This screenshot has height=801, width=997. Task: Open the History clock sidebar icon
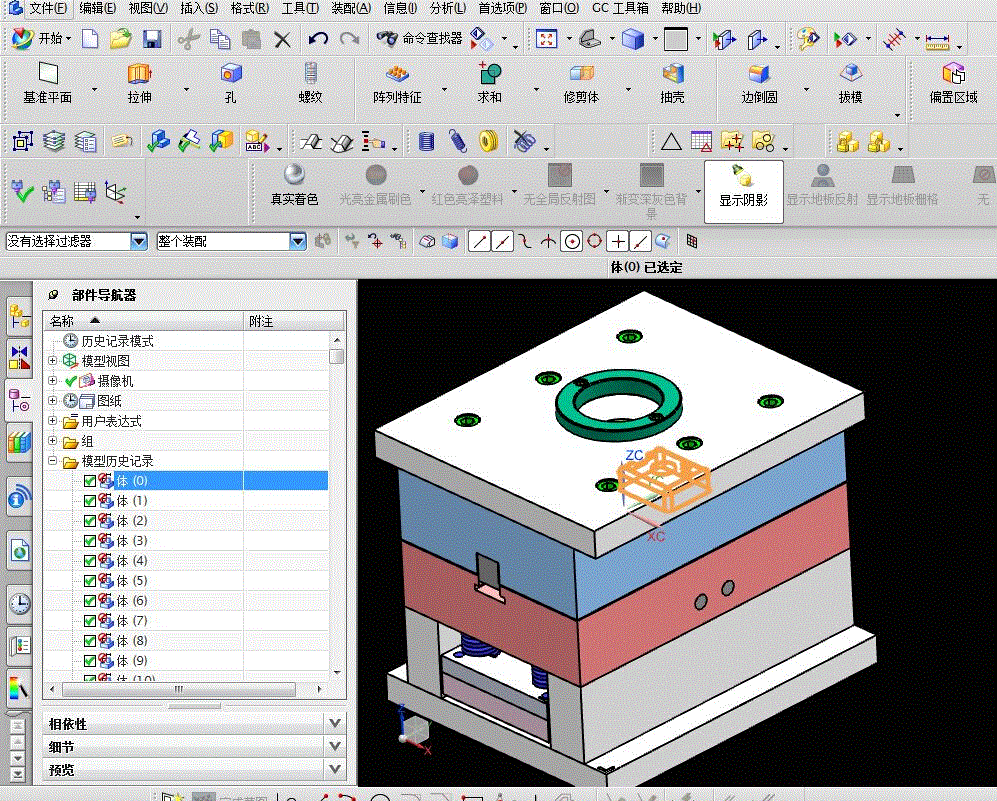20,603
